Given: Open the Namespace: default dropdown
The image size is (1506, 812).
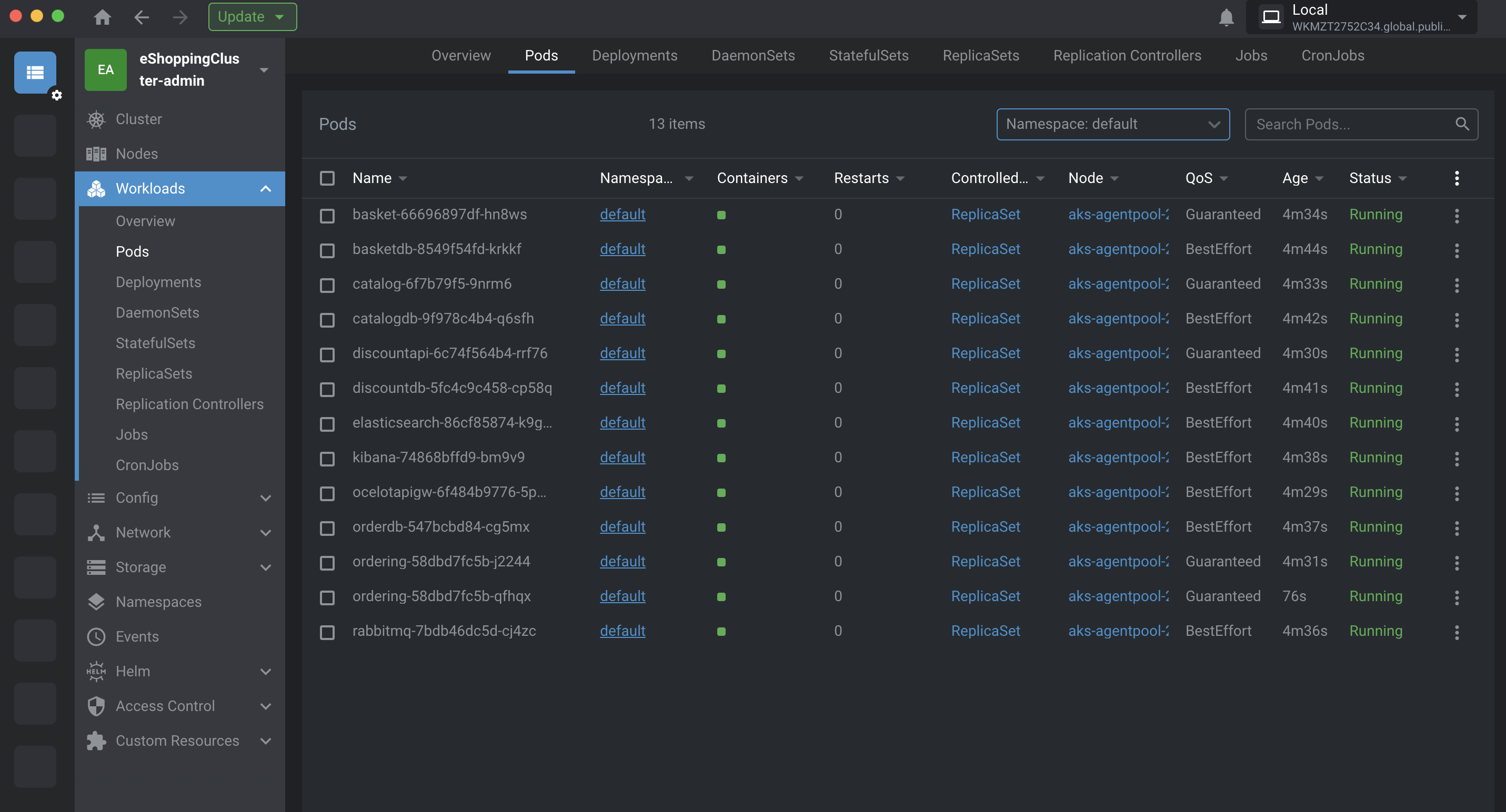Looking at the screenshot, I should pyautogui.click(x=1112, y=124).
